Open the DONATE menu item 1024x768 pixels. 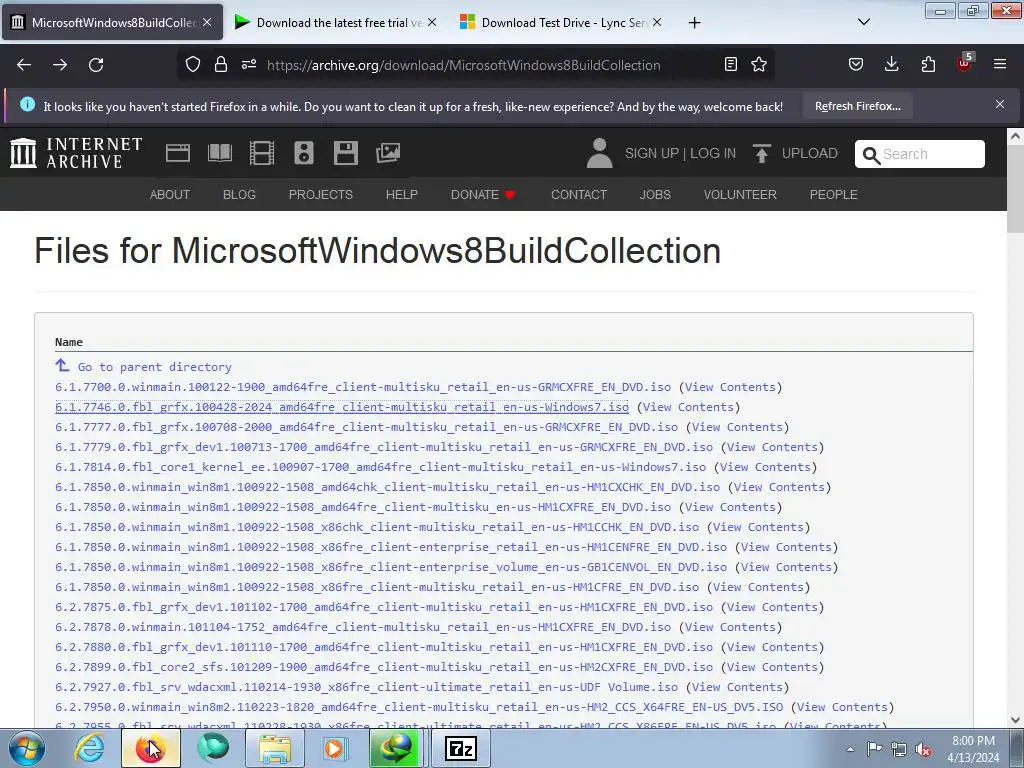click(x=483, y=195)
